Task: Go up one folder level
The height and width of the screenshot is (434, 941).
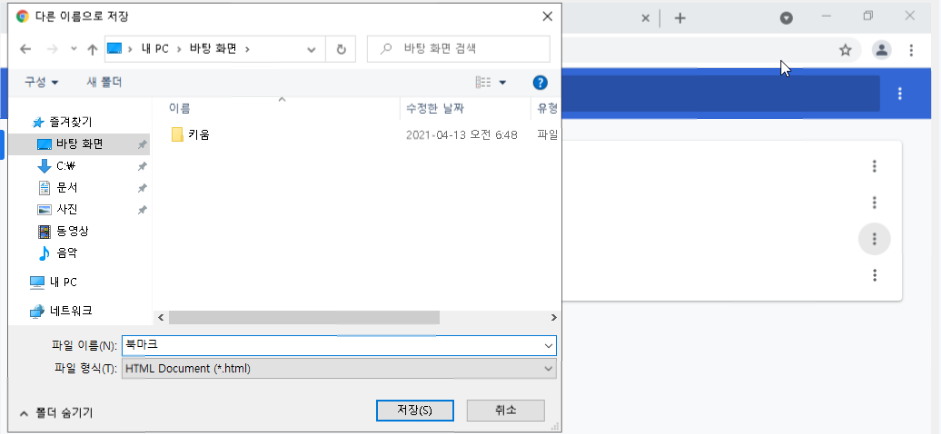Action: [x=92, y=49]
